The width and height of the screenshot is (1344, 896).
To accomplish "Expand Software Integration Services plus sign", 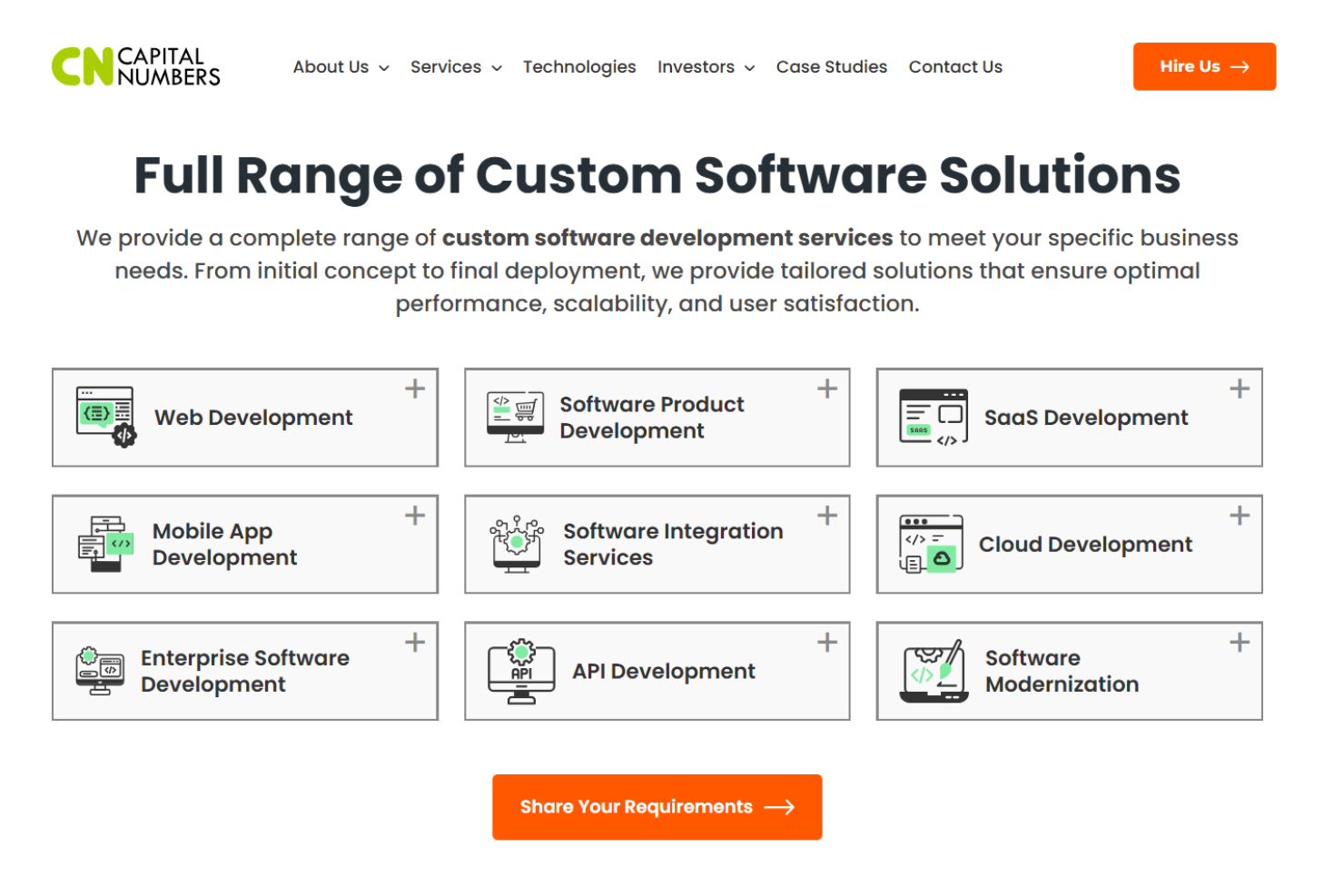I will (827, 516).
